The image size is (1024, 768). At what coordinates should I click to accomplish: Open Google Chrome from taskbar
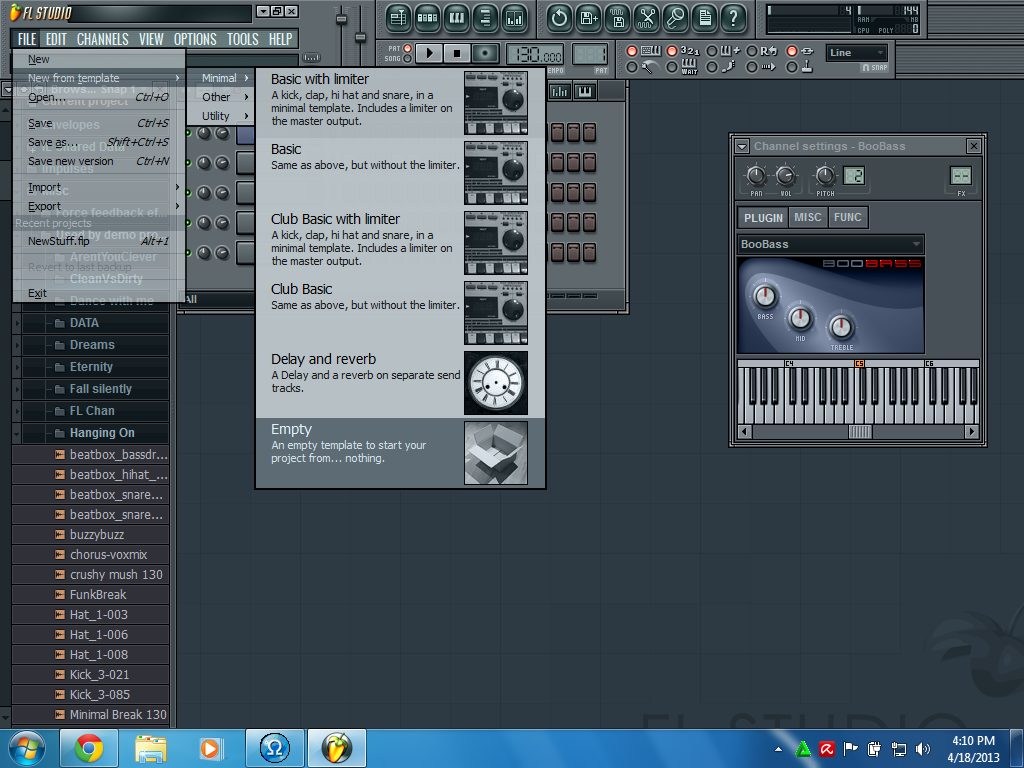[89, 748]
